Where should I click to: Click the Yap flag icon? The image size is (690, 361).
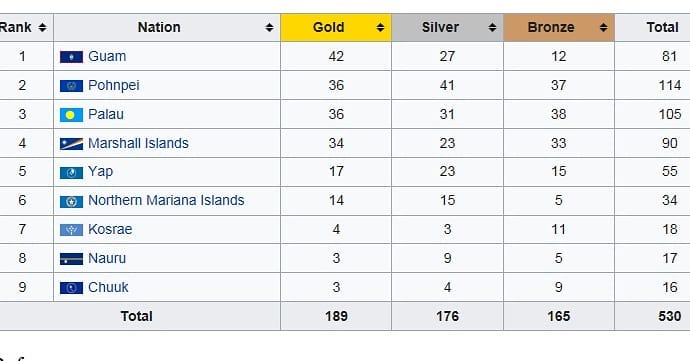71,173
